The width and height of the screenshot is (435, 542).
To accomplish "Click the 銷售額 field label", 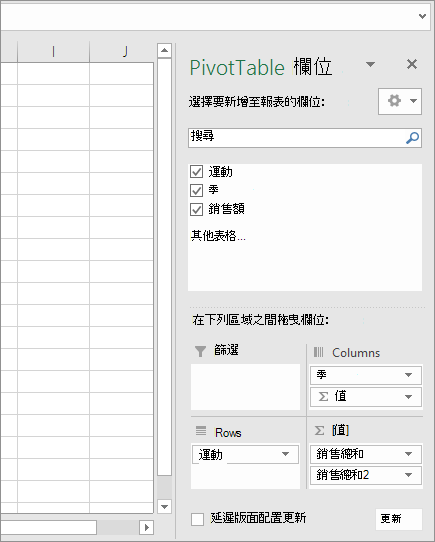I will coord(226,209).
